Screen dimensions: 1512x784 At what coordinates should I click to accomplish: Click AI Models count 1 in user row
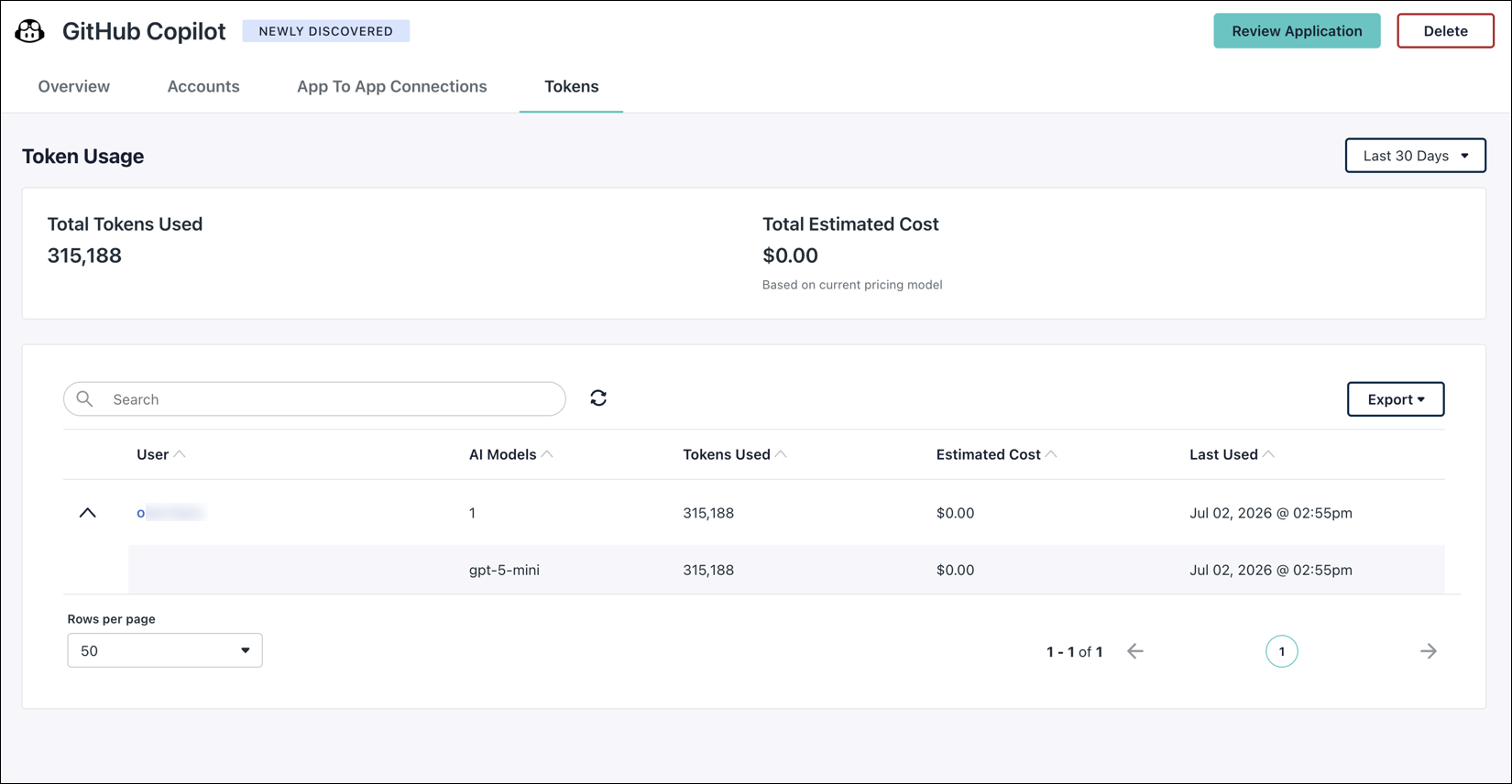pyautogui.click(x=473, y=513)
